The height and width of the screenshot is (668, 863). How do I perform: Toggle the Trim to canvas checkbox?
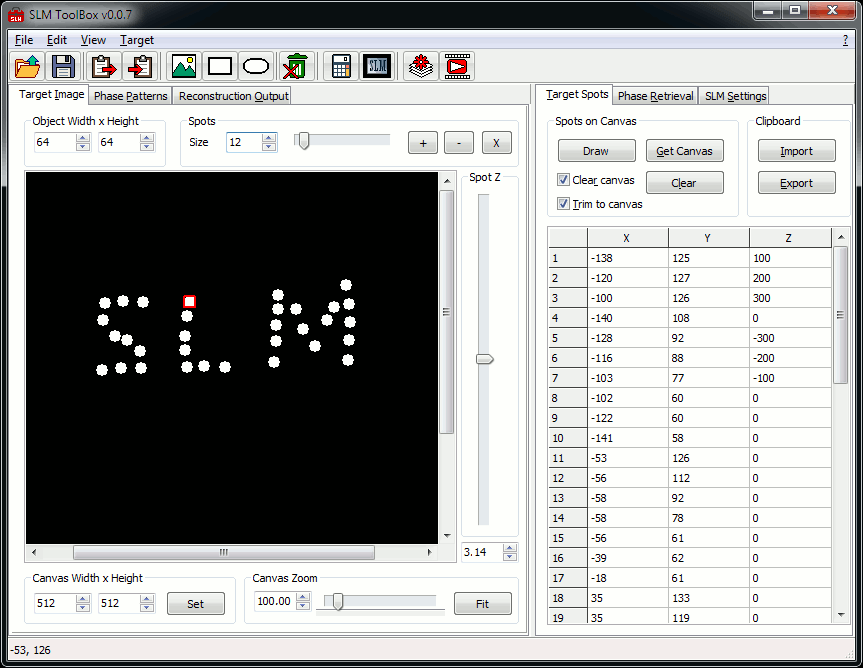click(x=563, y=204)
